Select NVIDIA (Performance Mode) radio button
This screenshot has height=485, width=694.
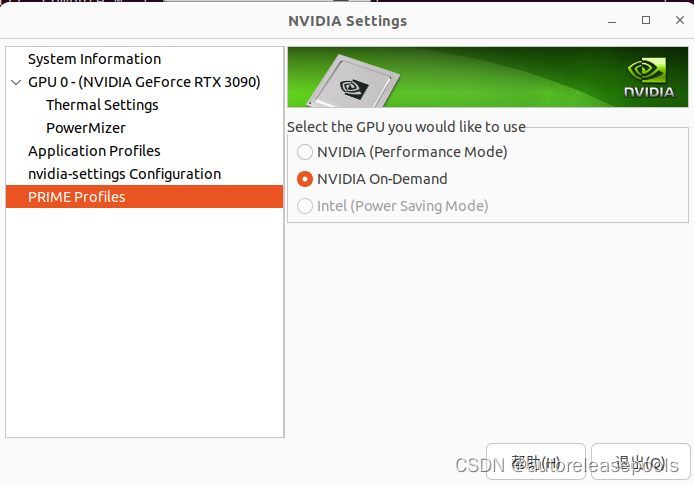305,152
